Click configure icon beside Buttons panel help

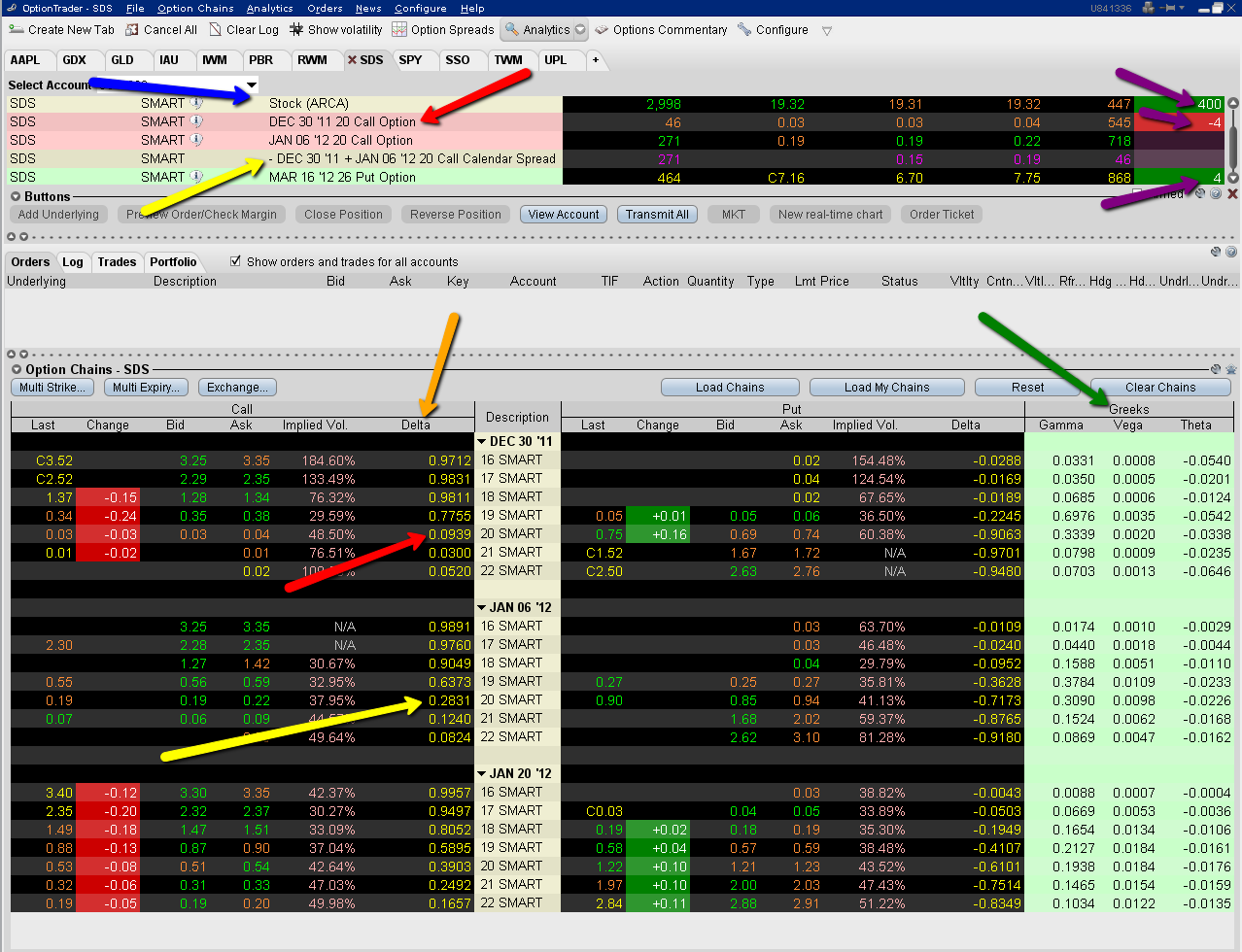(x=1201, y=194)
